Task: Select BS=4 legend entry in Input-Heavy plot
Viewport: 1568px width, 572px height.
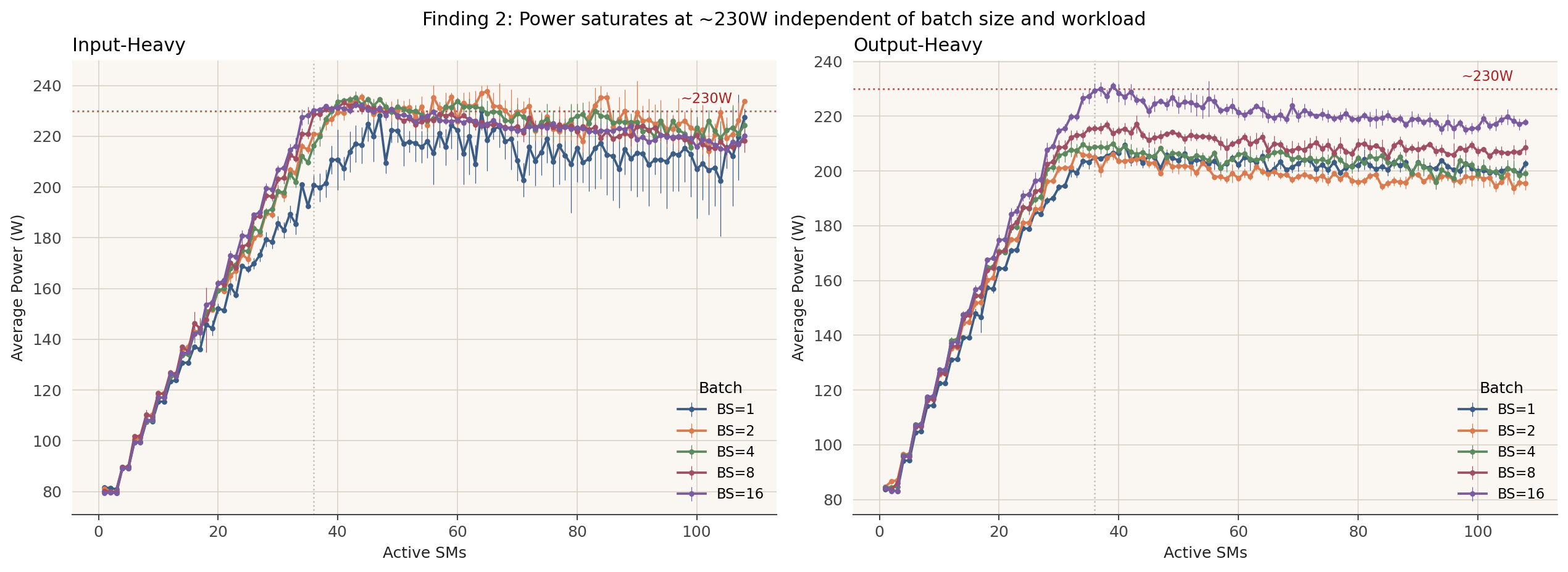Action: (716, 452)
